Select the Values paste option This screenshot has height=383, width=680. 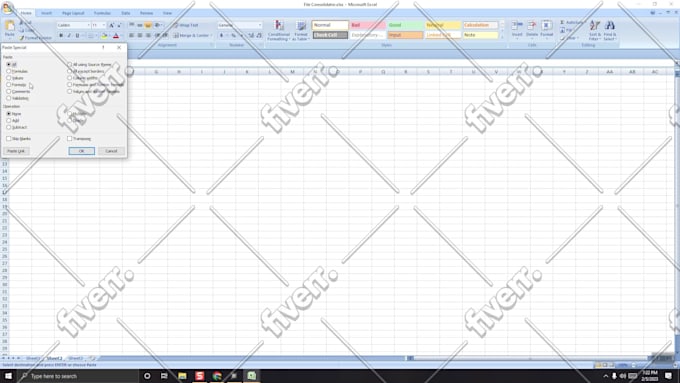(x=9, y=78)
